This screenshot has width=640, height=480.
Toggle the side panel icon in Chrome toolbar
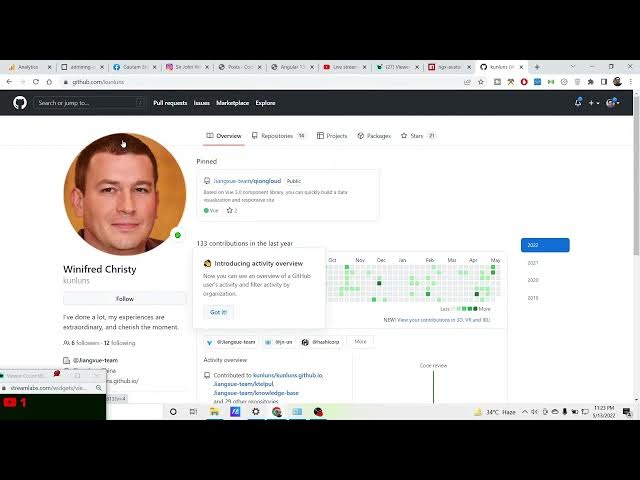pyautogui.click(x=604, y=82)
